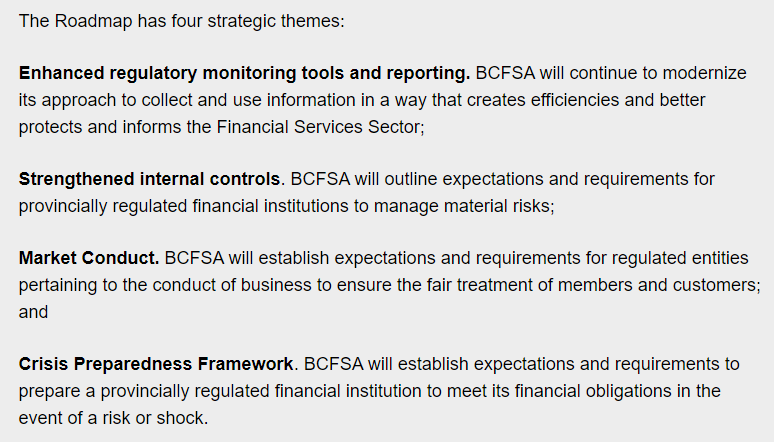Click the bold 'Strengthened internal controls' heading
Viewport: 774px width, 442px height.
150,179
